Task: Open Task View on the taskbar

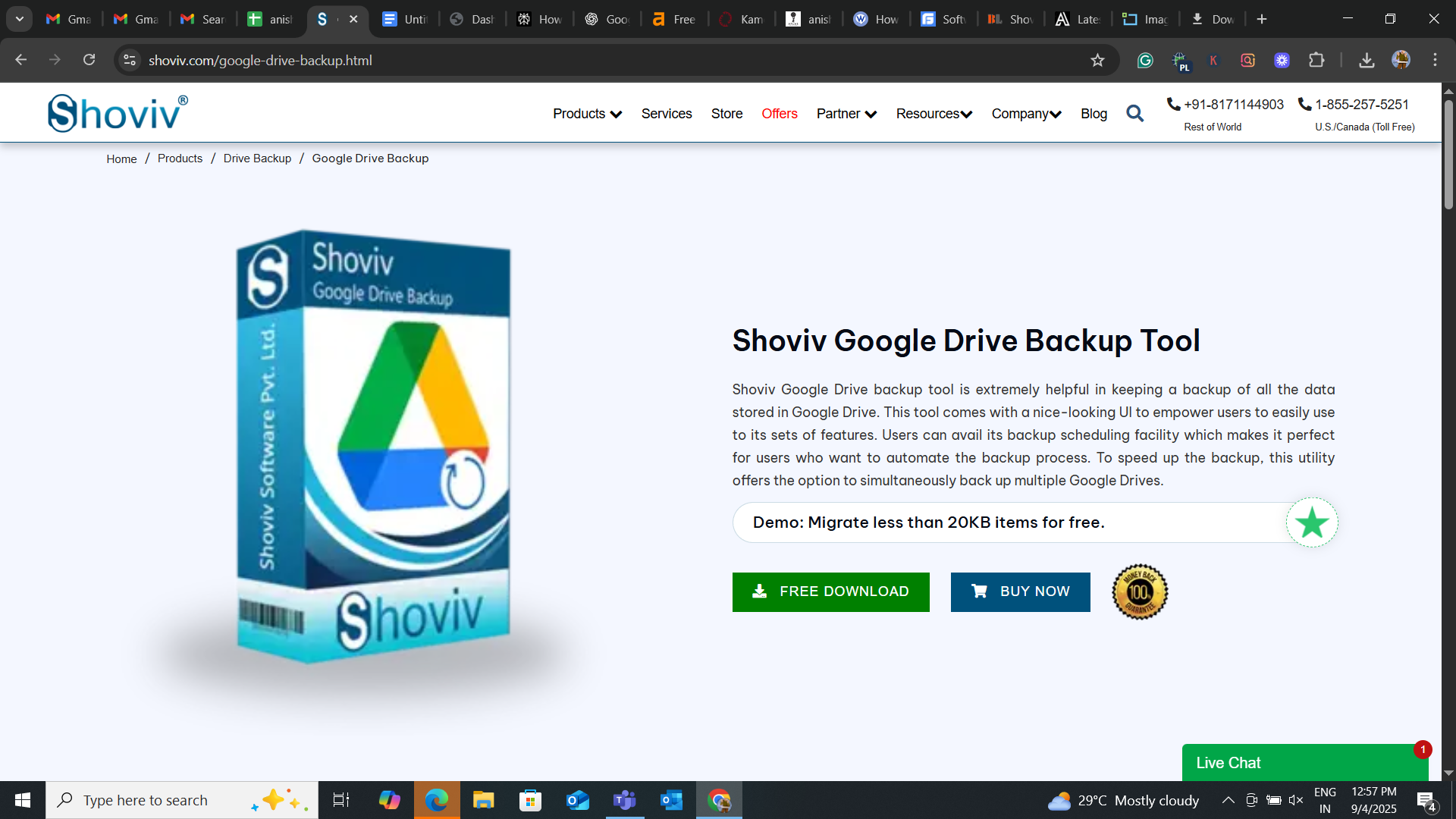Action: pyautogui.click(x=341, y=800)
